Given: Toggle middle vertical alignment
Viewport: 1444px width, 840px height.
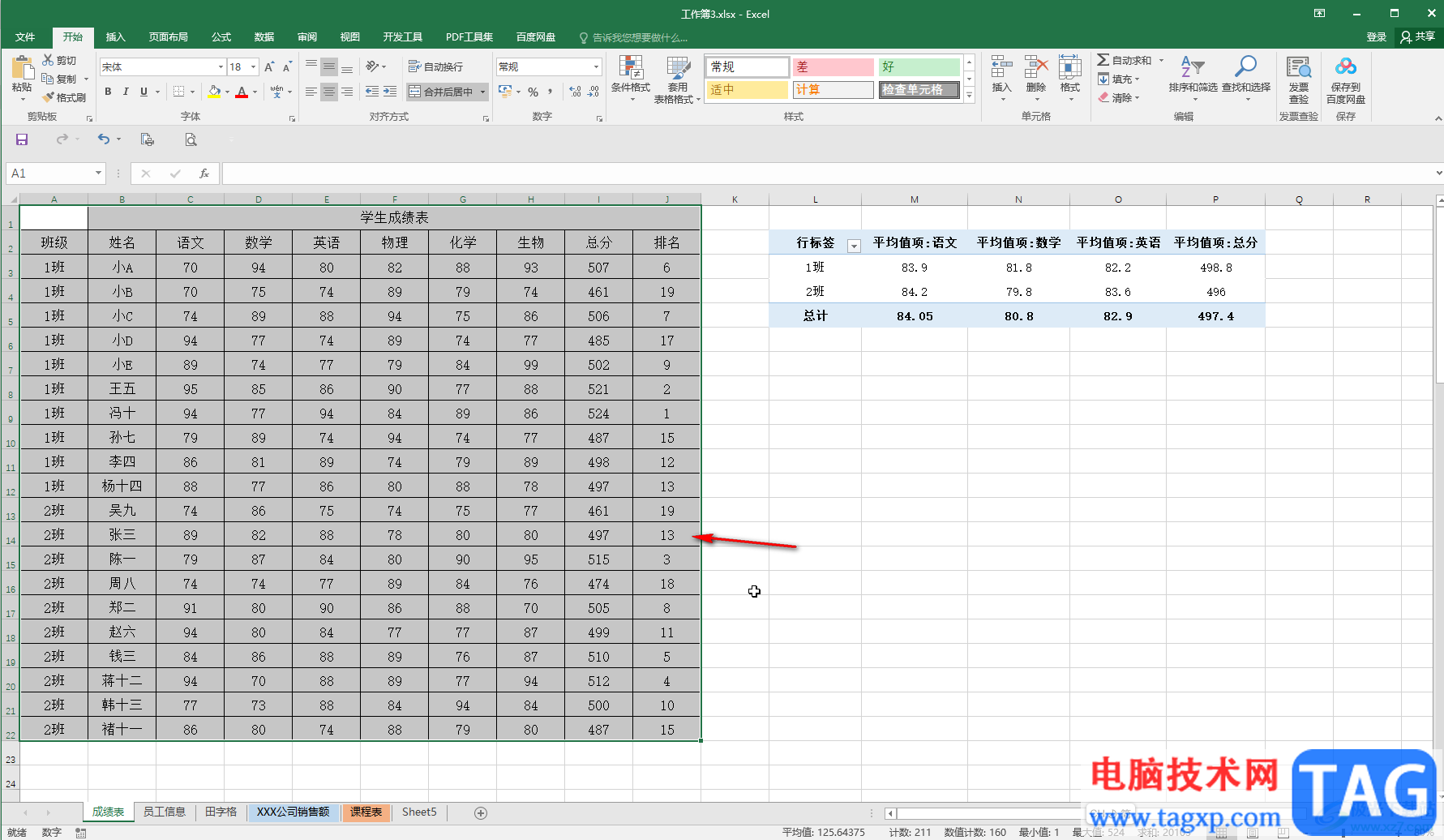Looking at the screenshot, I should point(329,66).
